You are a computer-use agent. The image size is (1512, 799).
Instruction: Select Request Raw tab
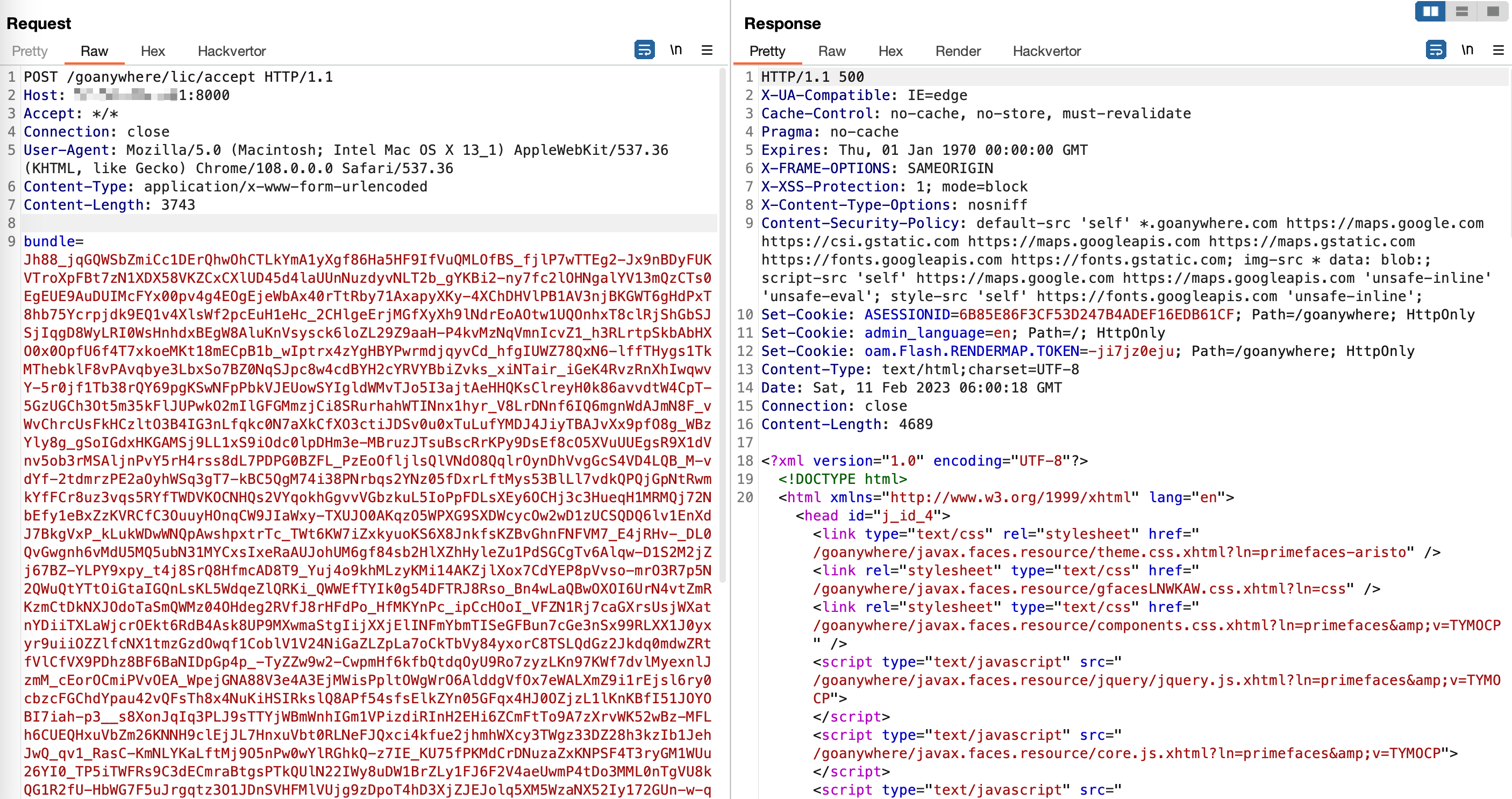tap(94, 51)
